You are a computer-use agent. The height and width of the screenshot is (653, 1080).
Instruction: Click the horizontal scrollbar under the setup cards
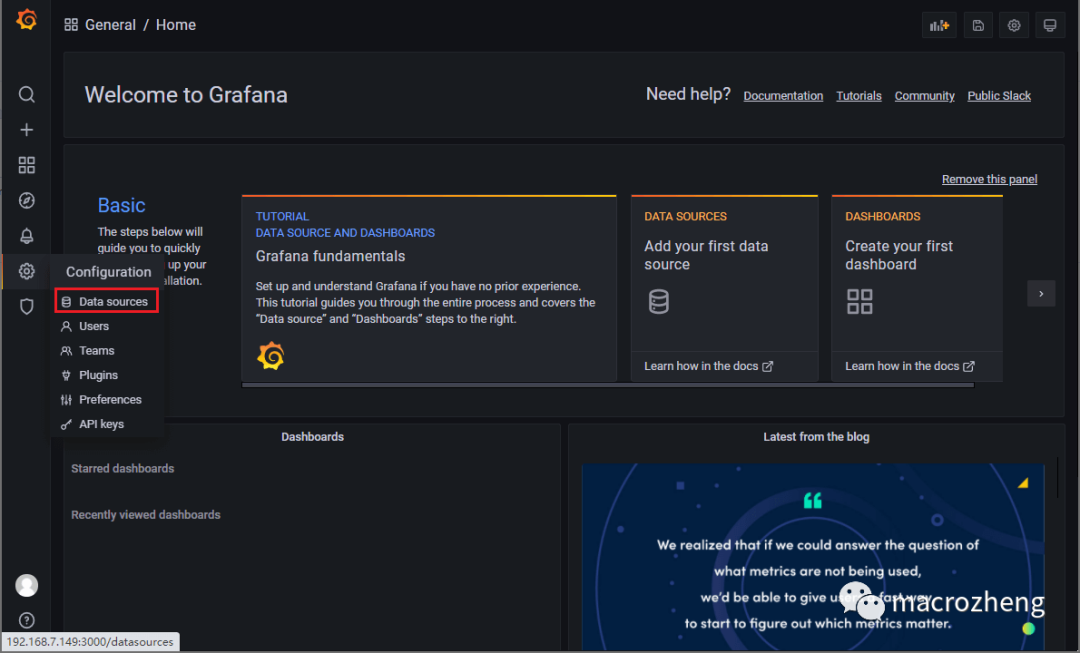pos(608,386)
